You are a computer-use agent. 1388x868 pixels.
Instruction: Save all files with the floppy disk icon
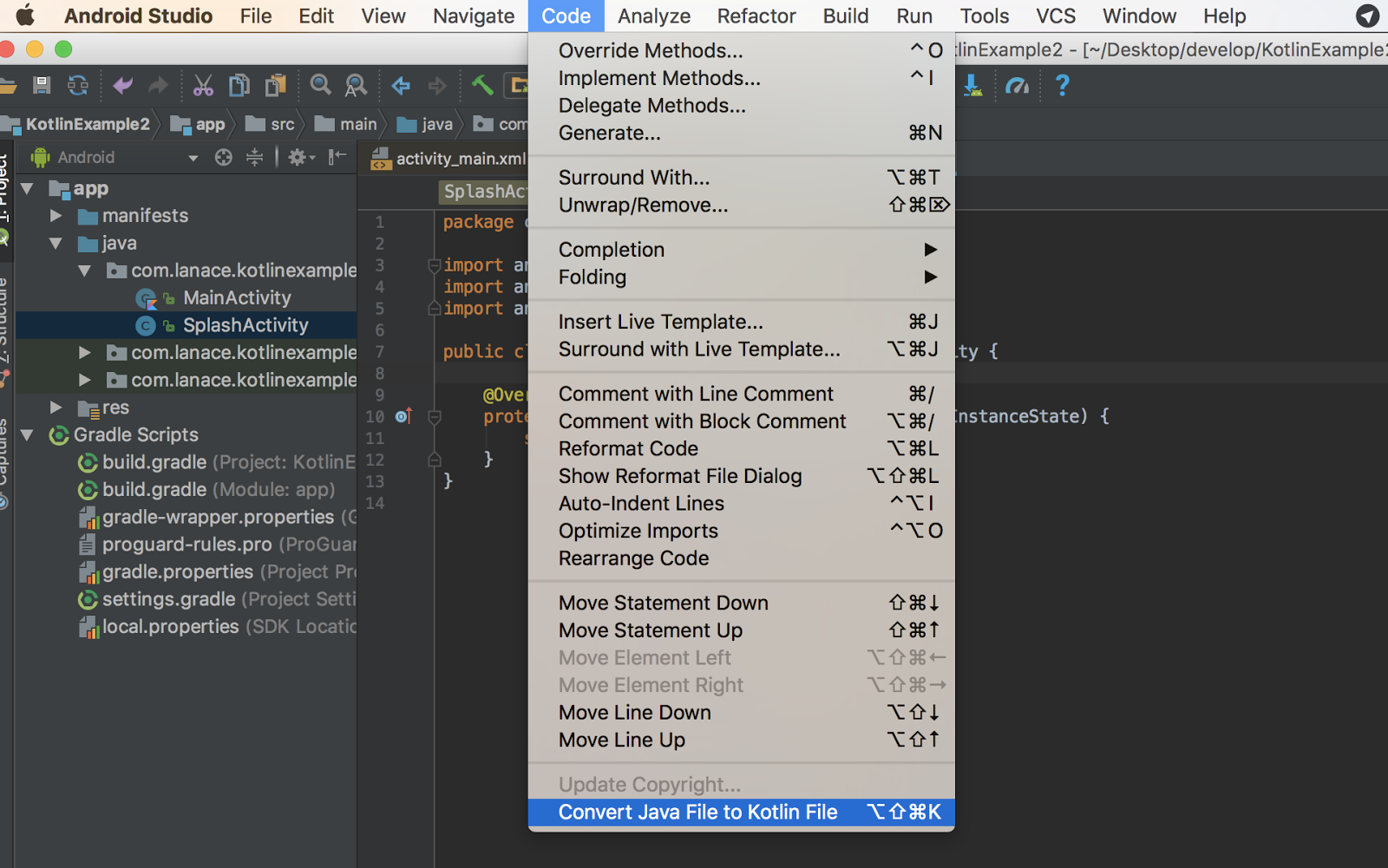tap(42, 85)
